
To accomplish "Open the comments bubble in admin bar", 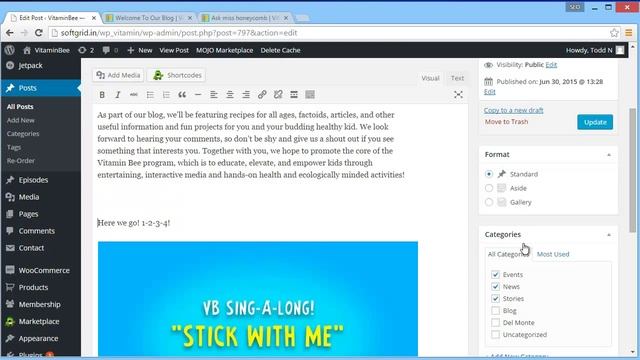I will 110,50.
